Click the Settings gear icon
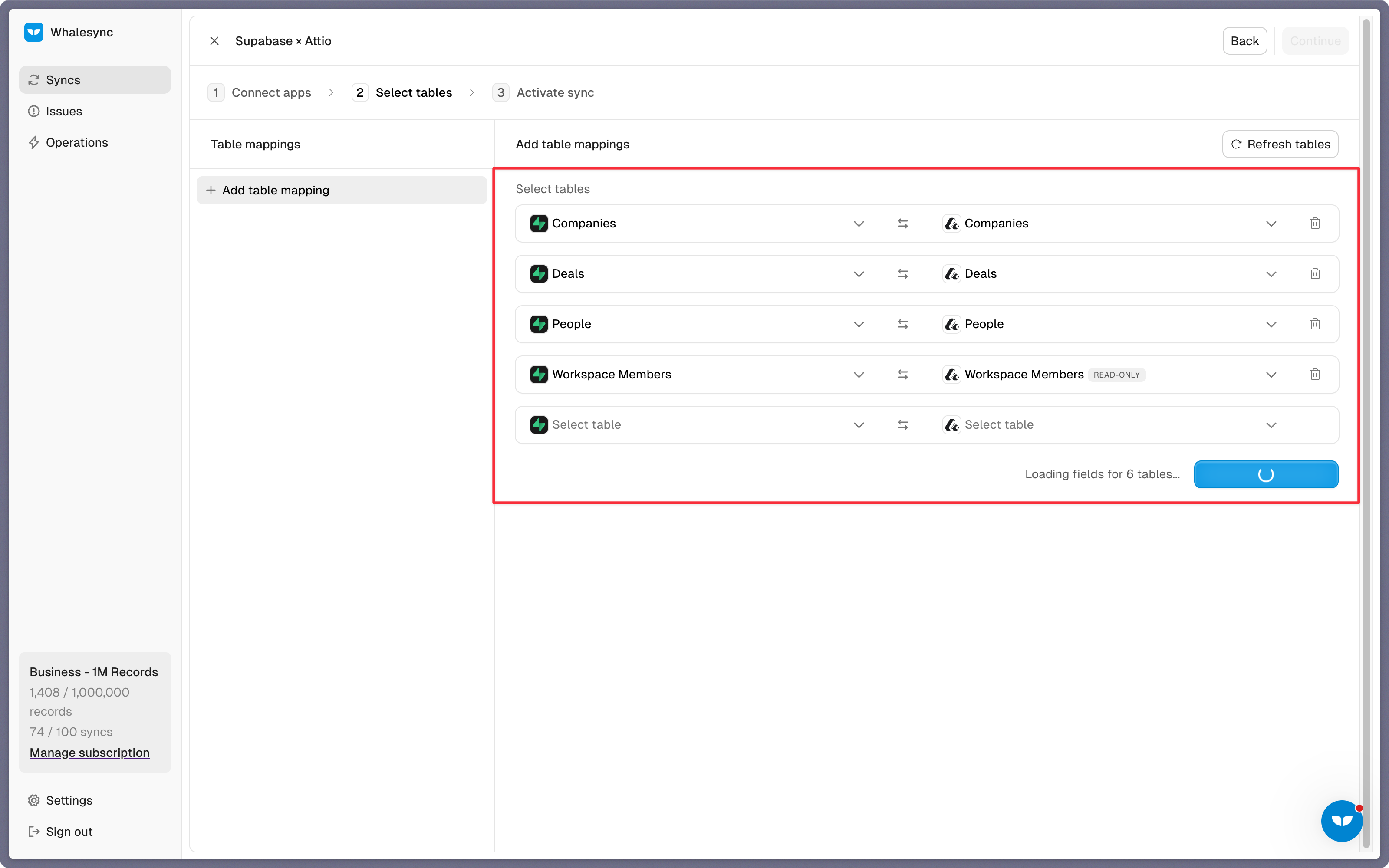The image size is (1389, 868). point(34,800)
